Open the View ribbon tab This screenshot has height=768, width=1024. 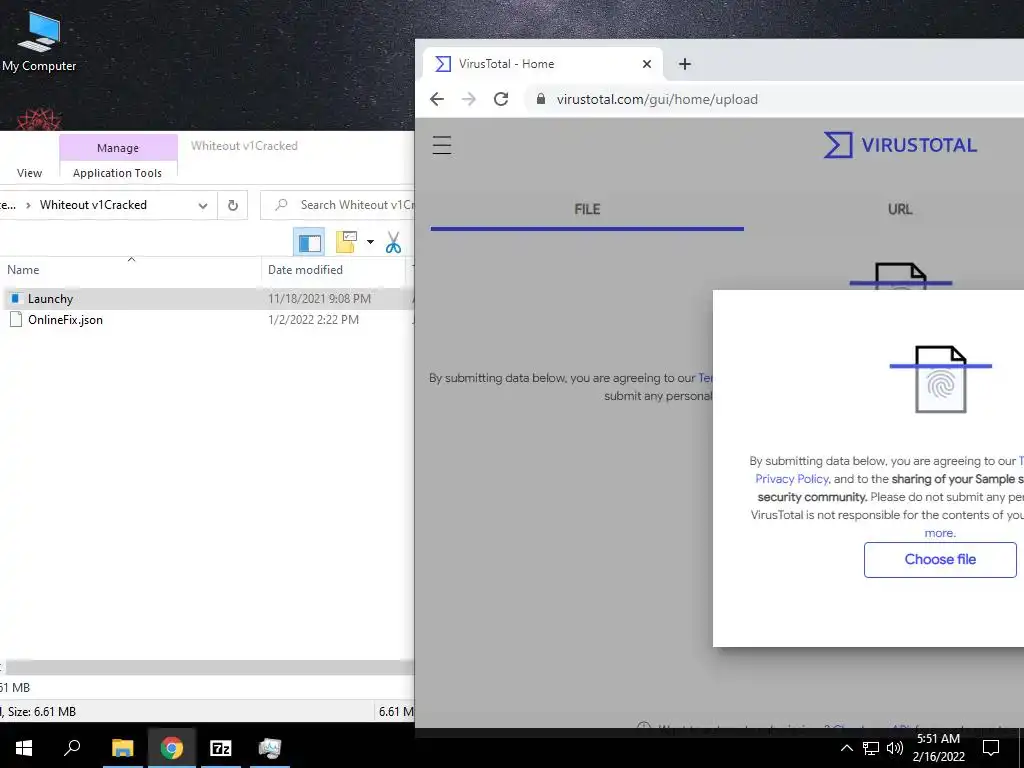click(x=29, y=173)
